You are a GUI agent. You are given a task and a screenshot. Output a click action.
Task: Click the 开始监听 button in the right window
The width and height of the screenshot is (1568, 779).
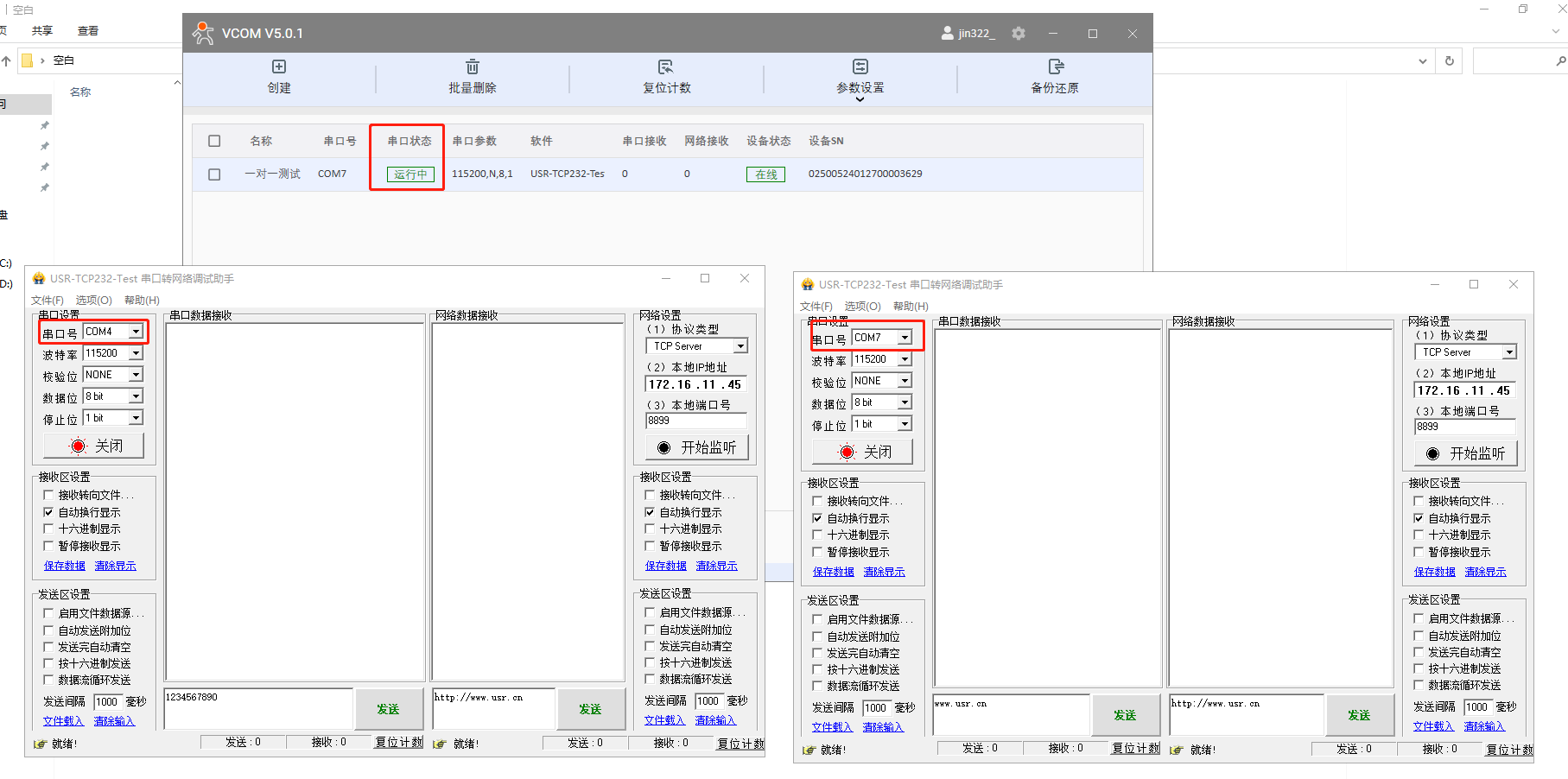[1465, 453]
